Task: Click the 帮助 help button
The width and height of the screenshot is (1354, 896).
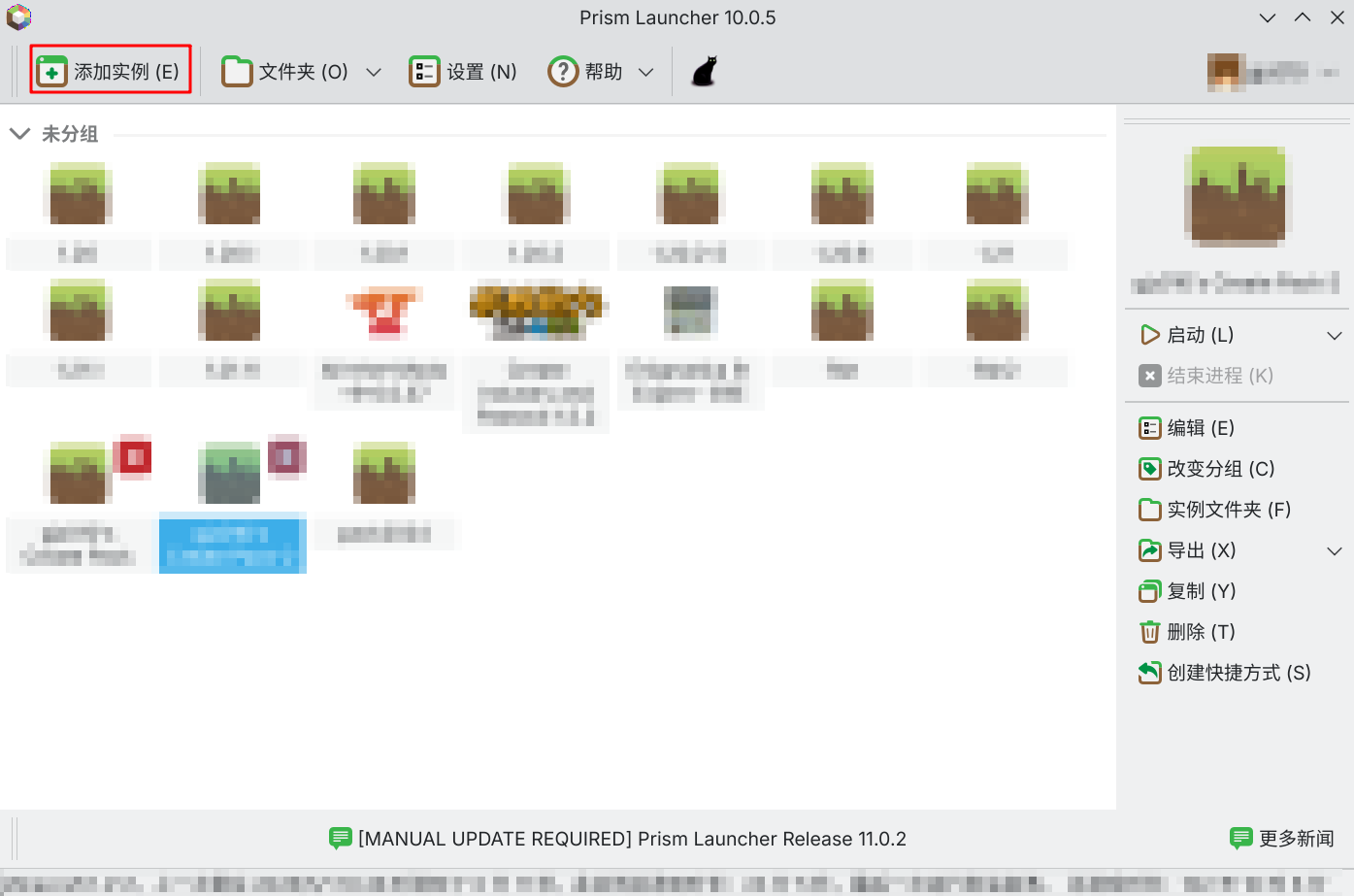Action: pos(585,72)
